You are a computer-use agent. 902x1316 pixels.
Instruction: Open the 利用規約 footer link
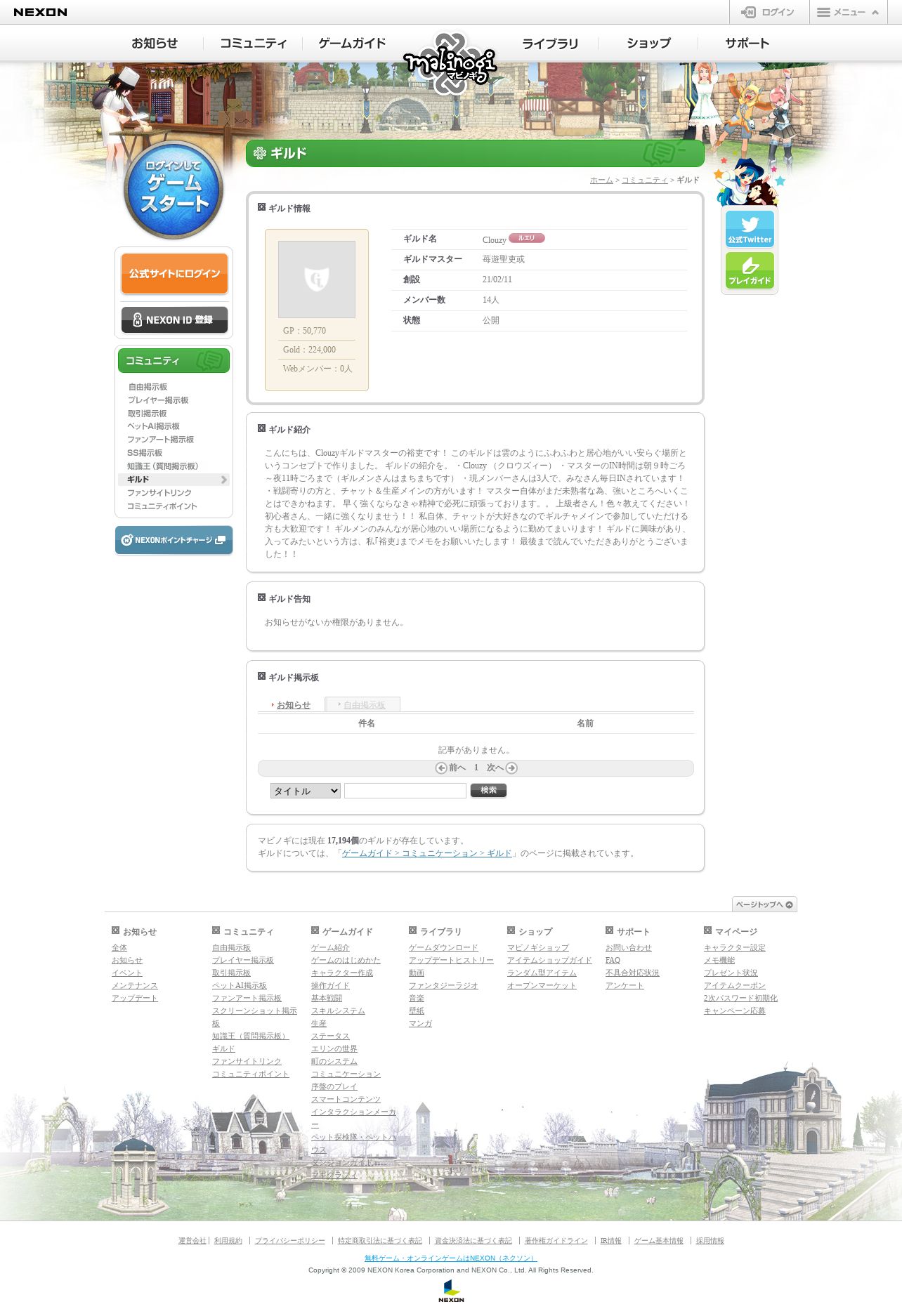click(228, 1241)
